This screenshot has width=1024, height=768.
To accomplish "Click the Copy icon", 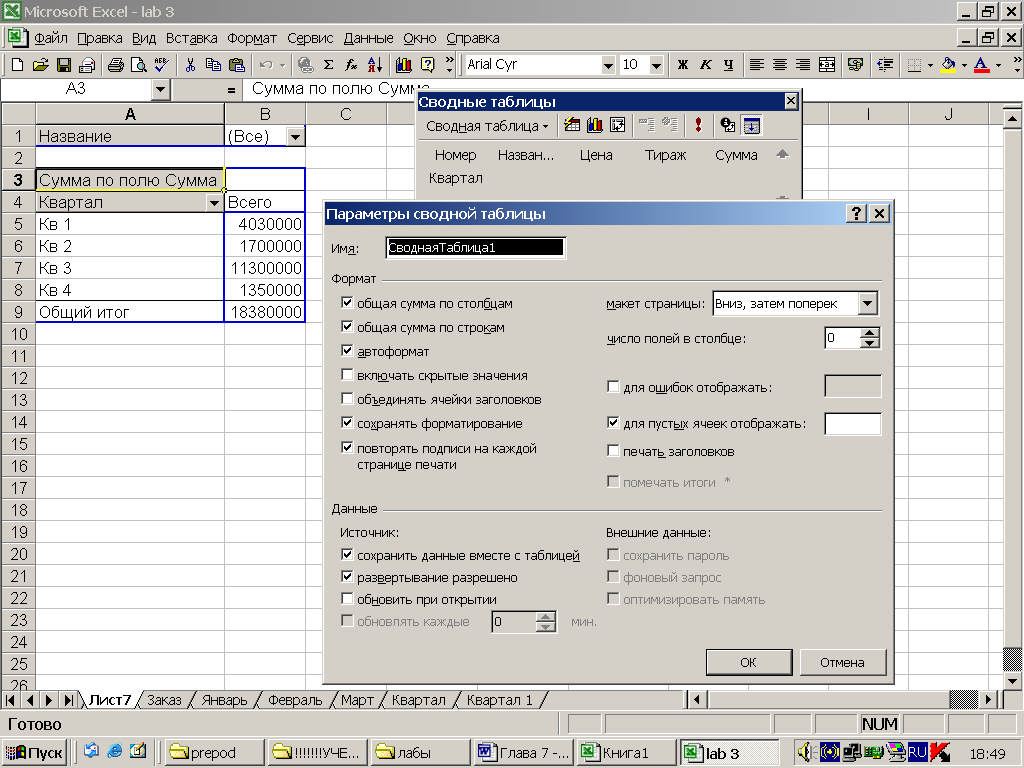I will click(213, 65).
